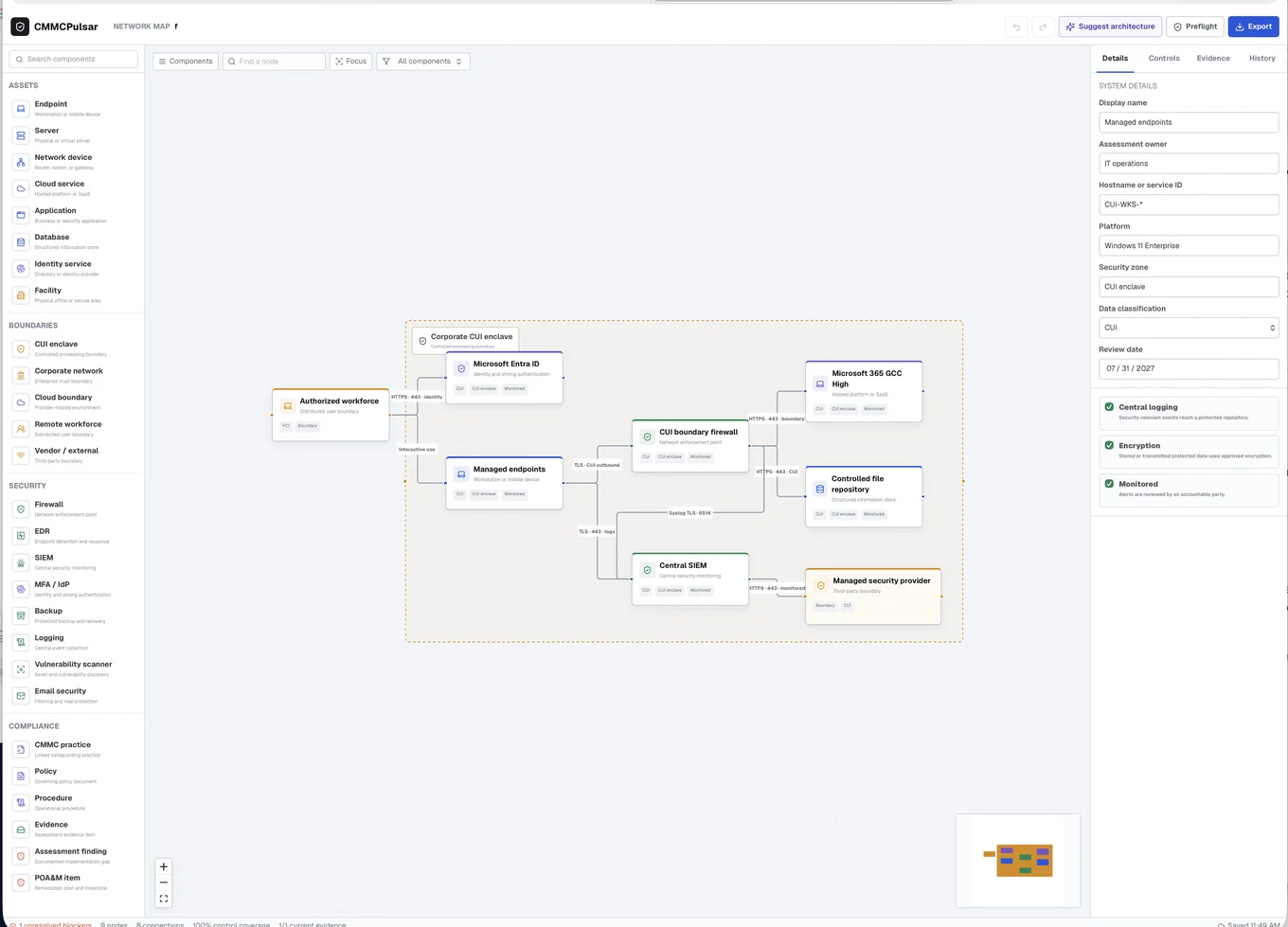Screen dimensions: 1288x927
Task: Choose the Cloud service palette icon
Action: click(21, 188)
